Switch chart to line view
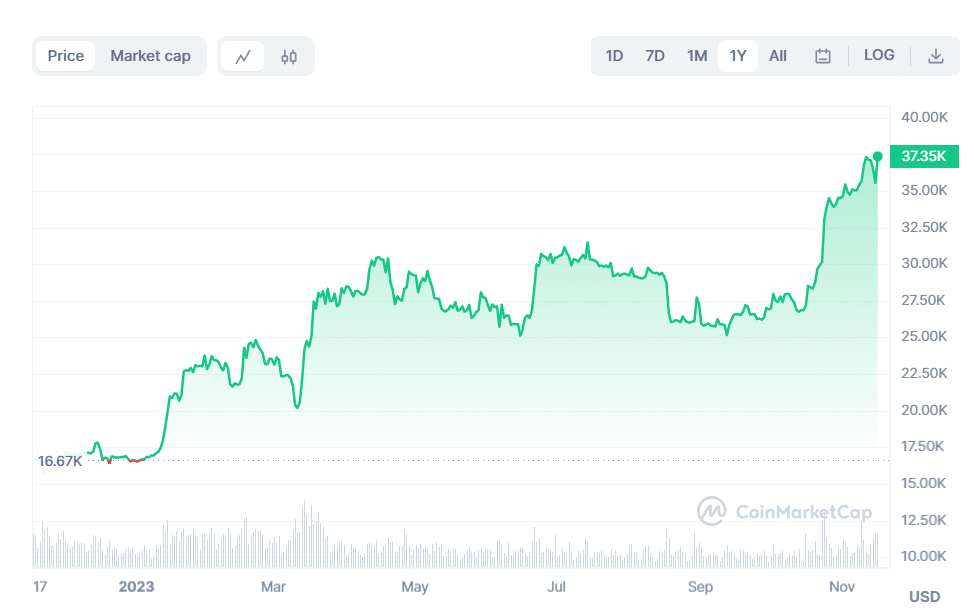Viewport: 974px width, 616px height. pos(245,55)
